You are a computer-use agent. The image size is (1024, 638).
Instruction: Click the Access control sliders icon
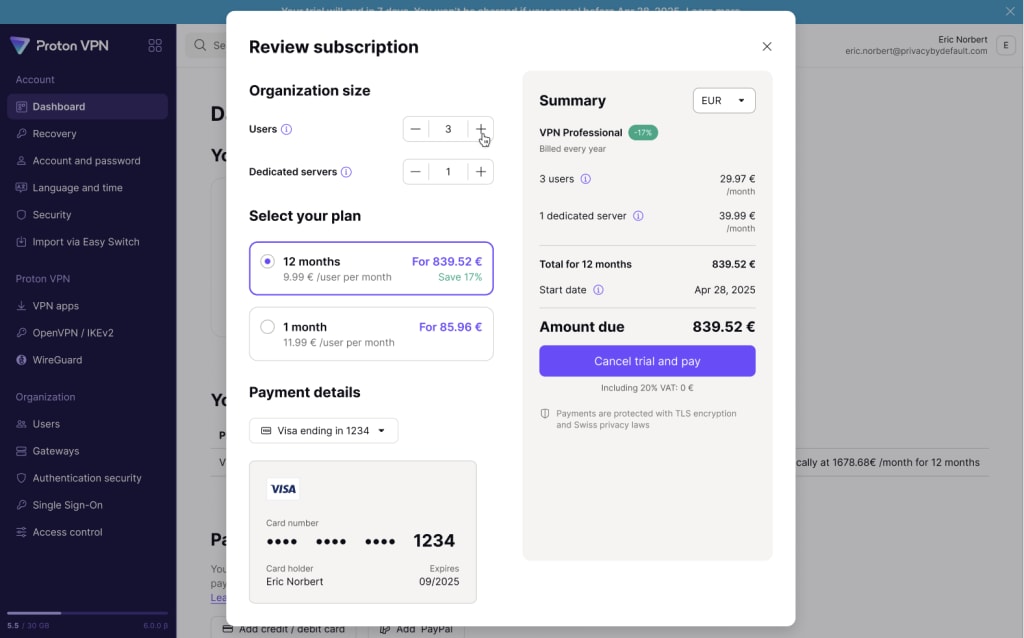click(x=21, y=532)
